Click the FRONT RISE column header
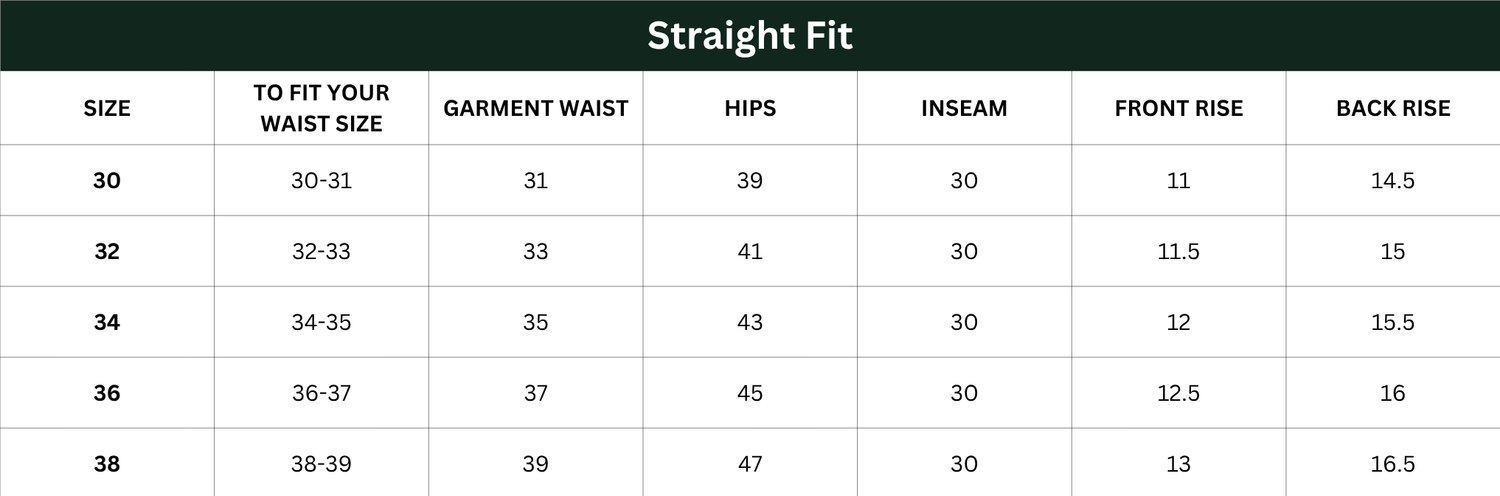 tap(1179, 108)
